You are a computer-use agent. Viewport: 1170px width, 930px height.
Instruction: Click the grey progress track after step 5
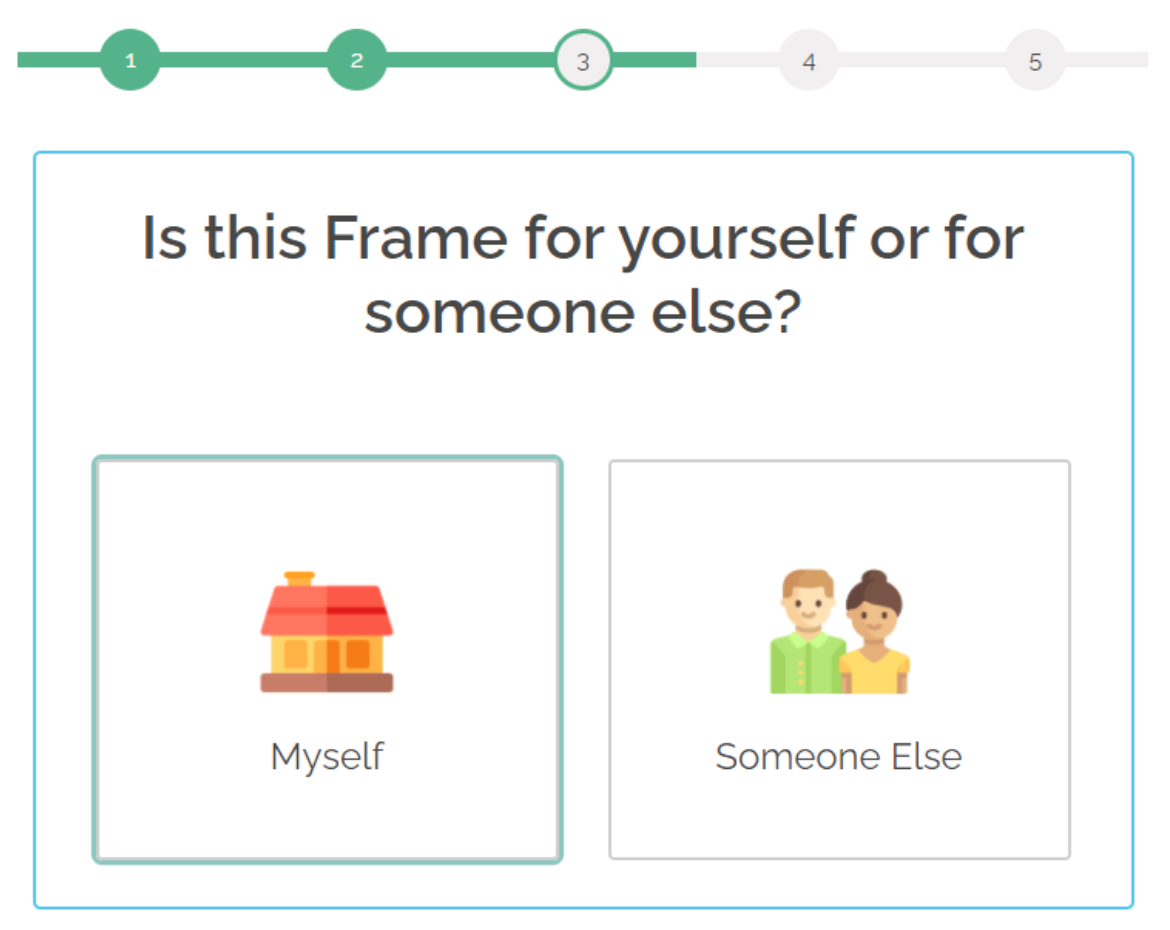tap(1108, 60)
